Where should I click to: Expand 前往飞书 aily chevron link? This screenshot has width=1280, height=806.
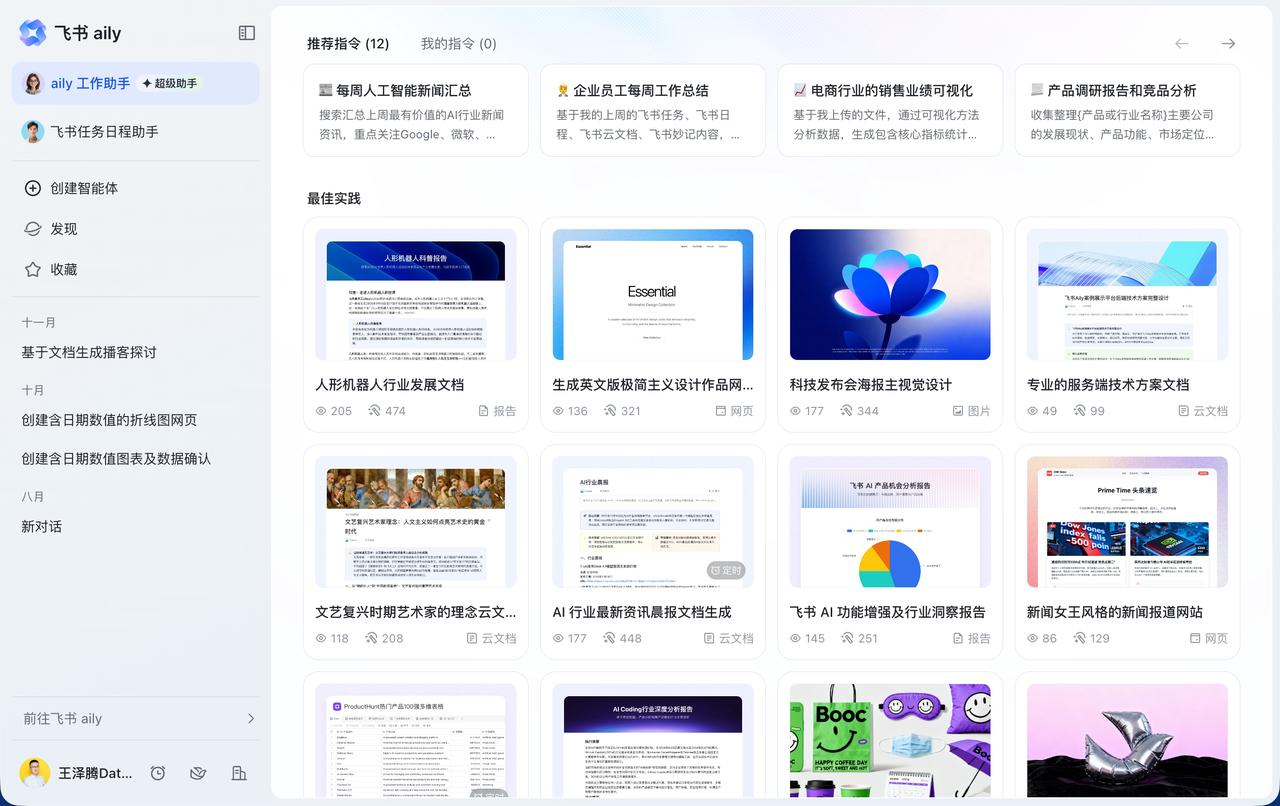(x=250, y=718)
